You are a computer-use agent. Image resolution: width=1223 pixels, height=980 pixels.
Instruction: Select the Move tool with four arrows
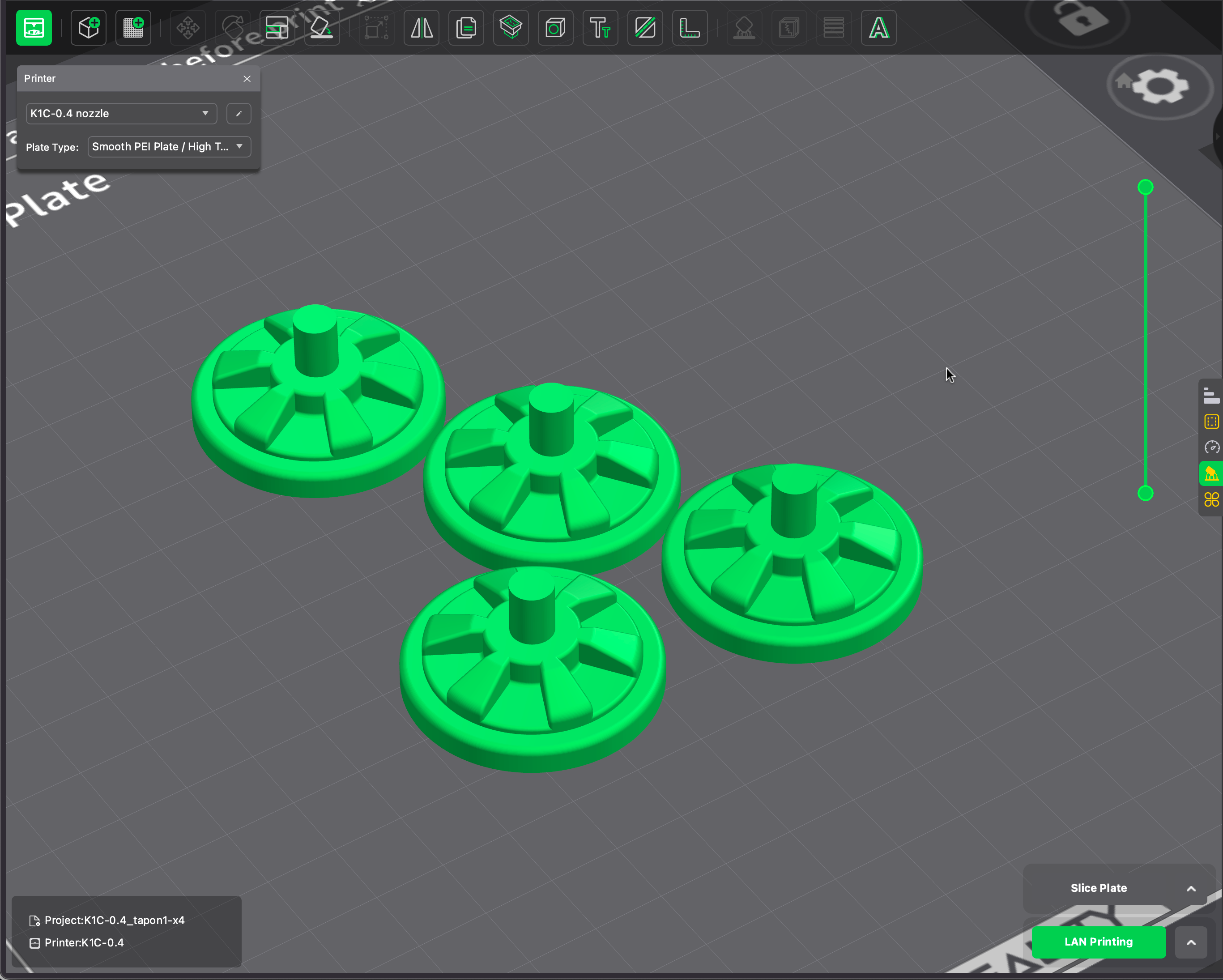187,28
